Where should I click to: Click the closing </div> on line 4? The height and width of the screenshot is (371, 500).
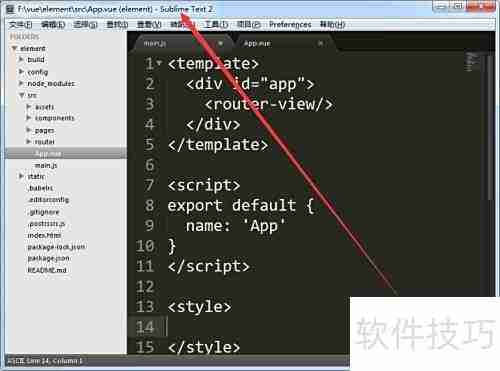coord(213,124)
